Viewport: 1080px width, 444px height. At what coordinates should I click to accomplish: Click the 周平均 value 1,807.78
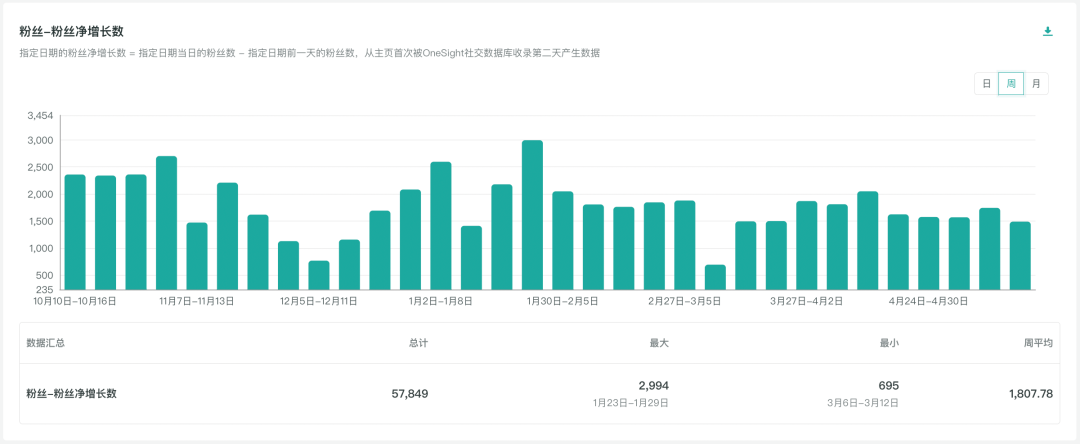tap(1030, 394)
